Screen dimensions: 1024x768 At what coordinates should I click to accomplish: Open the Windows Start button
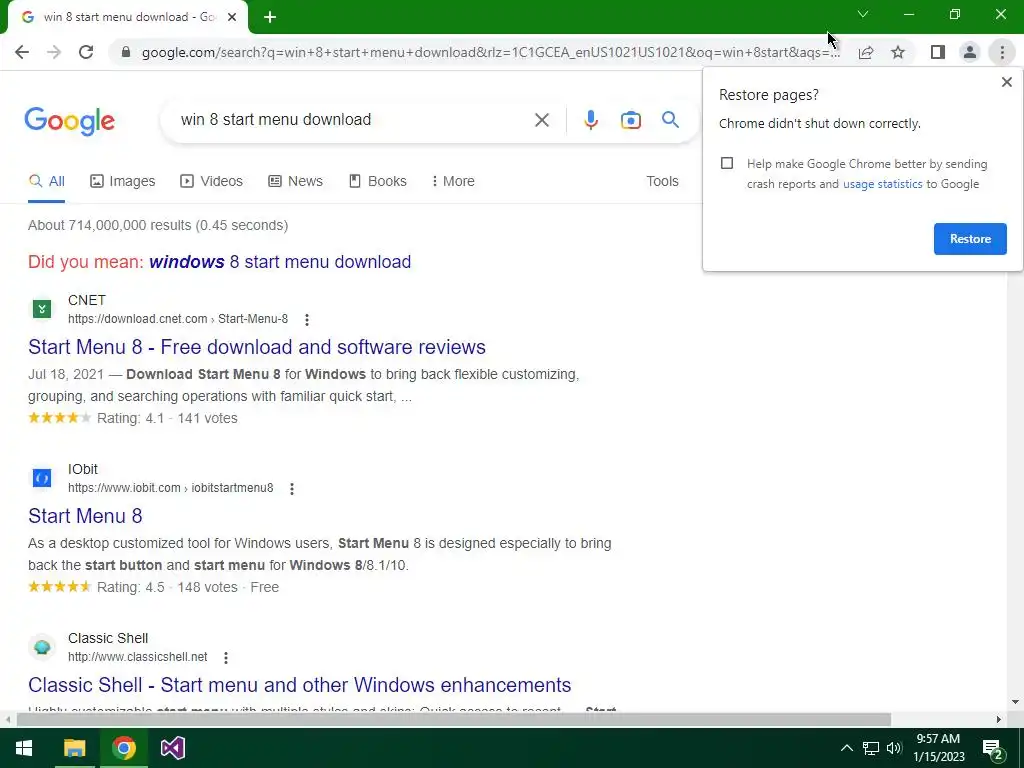click(24, 748)
